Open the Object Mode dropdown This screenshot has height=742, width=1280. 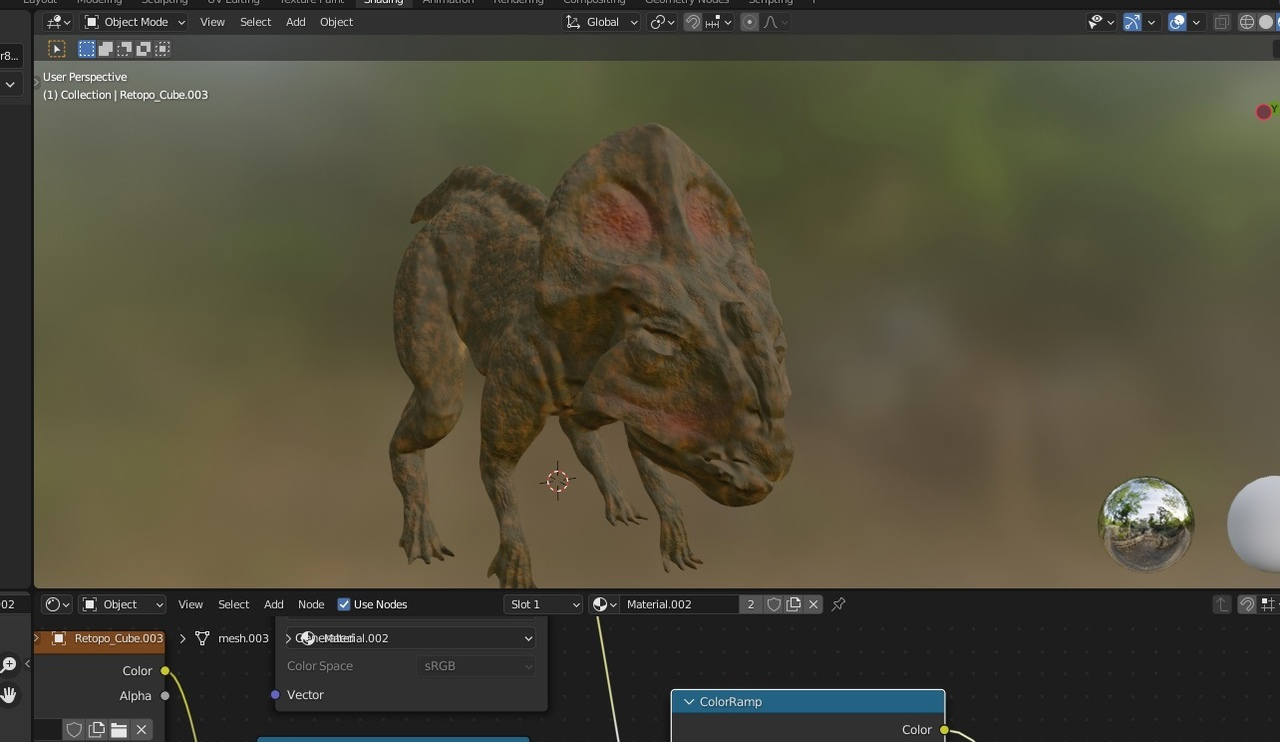click(134, 22)
